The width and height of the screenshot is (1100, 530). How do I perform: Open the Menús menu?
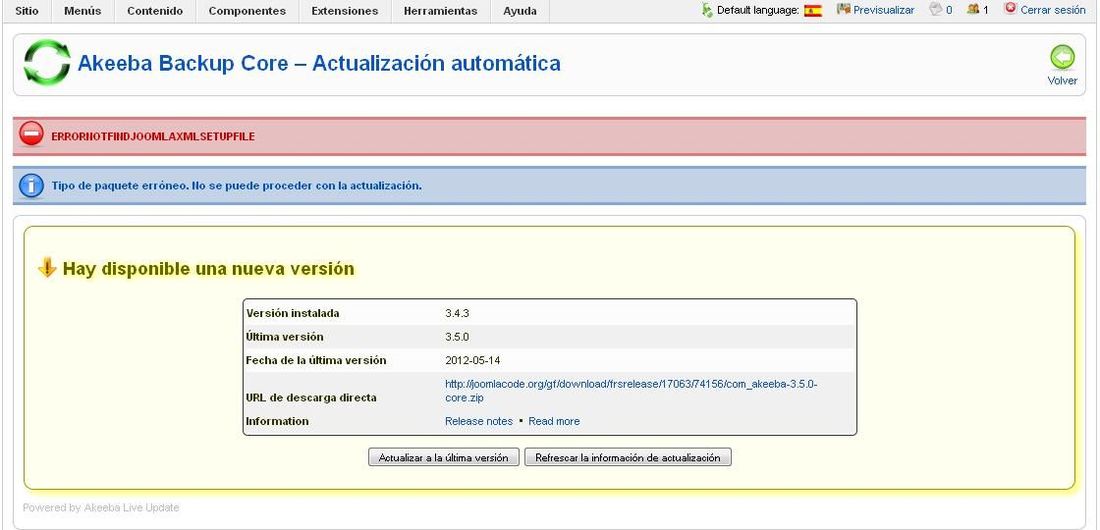pos(82,11)
